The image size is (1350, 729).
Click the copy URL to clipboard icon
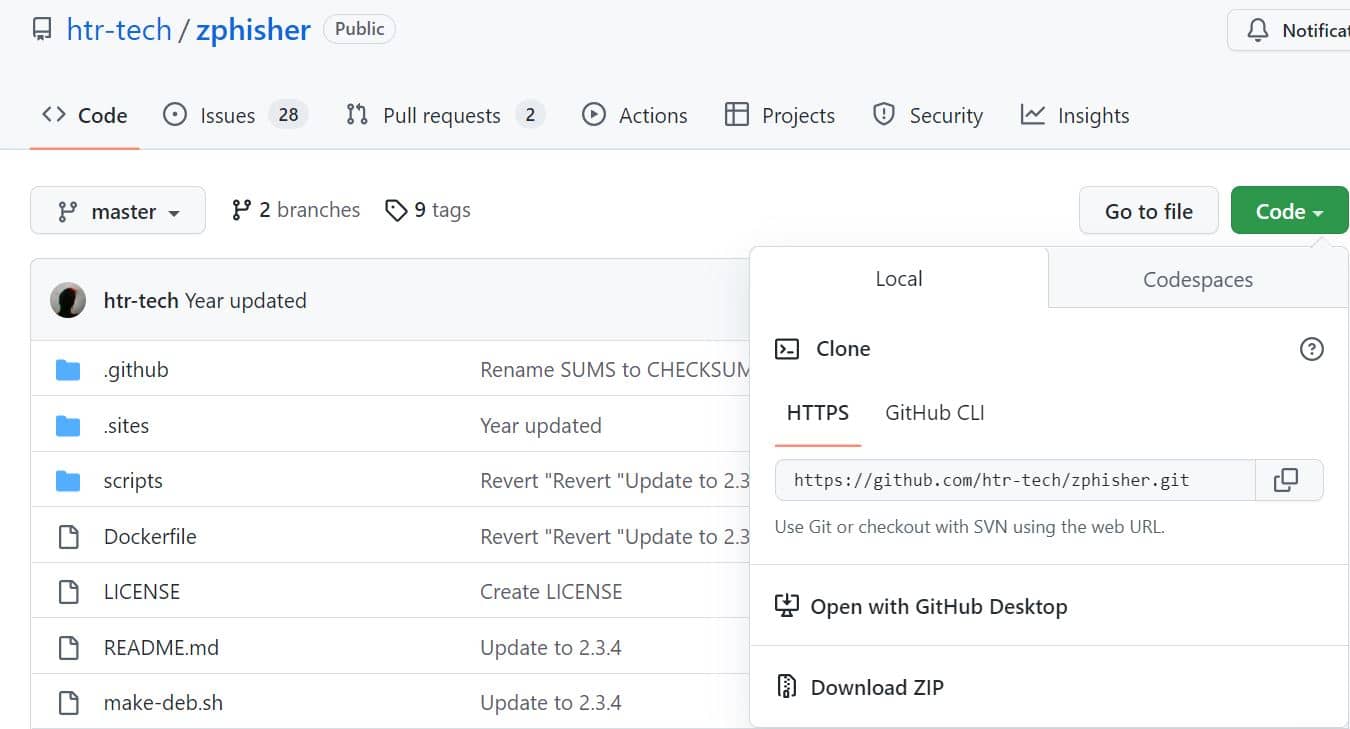pyautogui.click(x=1286, y=480)
